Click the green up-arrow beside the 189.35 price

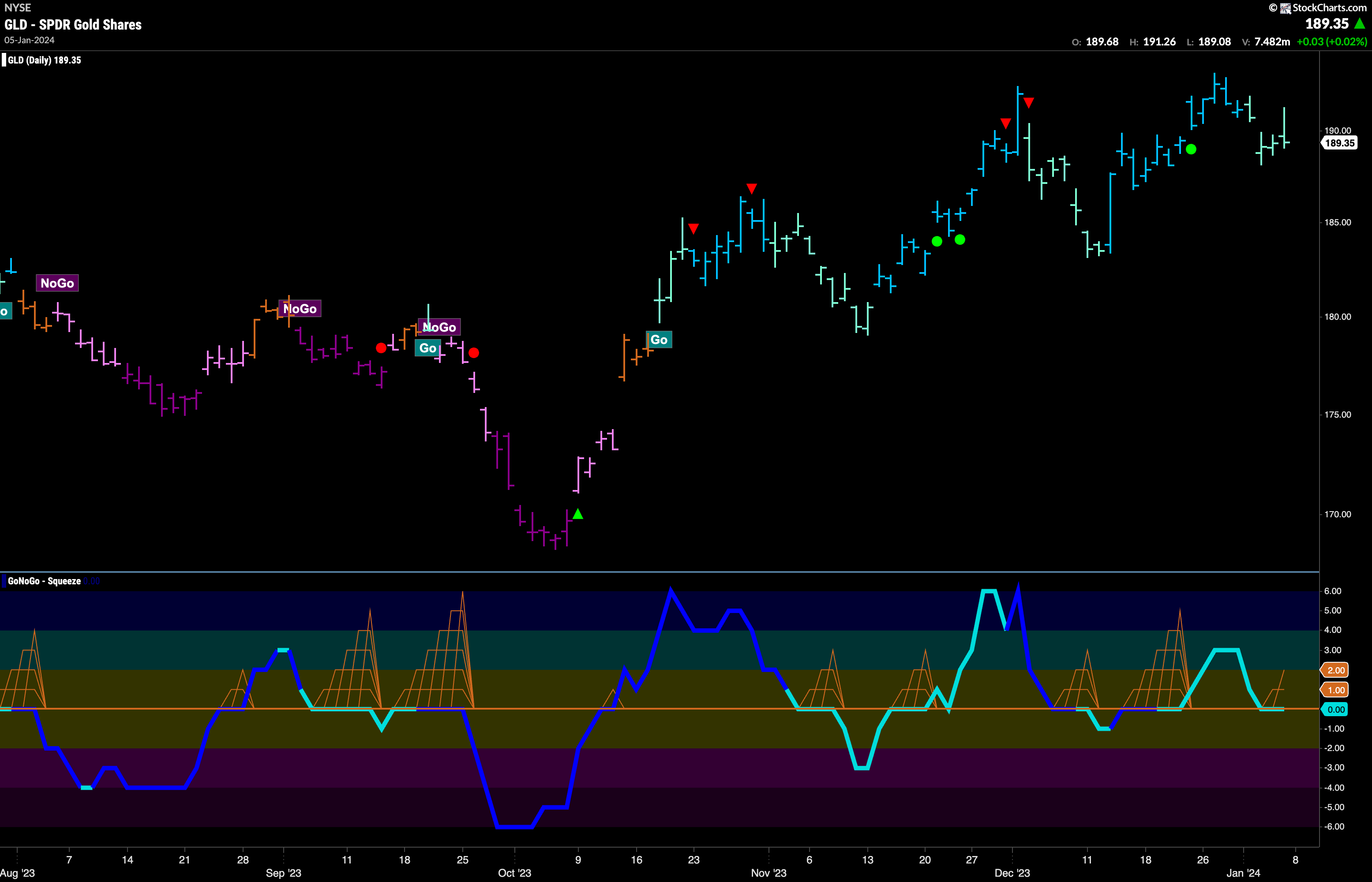pyautogui.click(x=1360, y=23)
